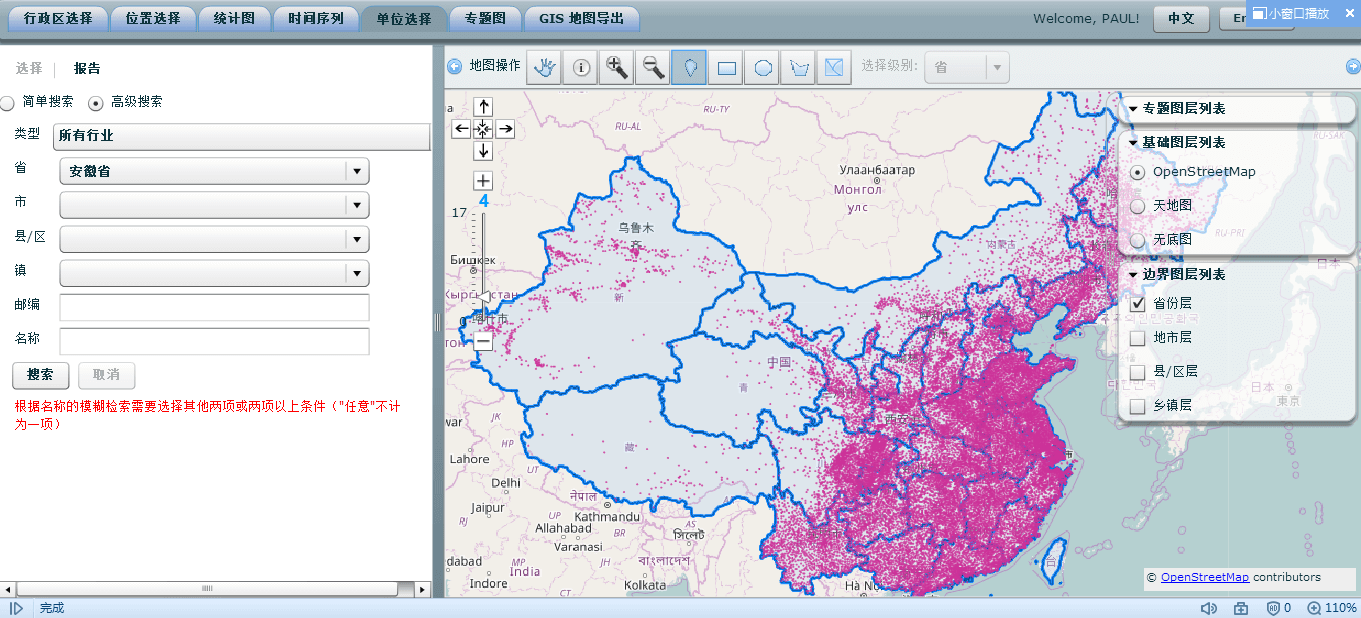Open the 选择级别 level dropdown
Screen dimensions: 1361x618
tap(967, 67)
